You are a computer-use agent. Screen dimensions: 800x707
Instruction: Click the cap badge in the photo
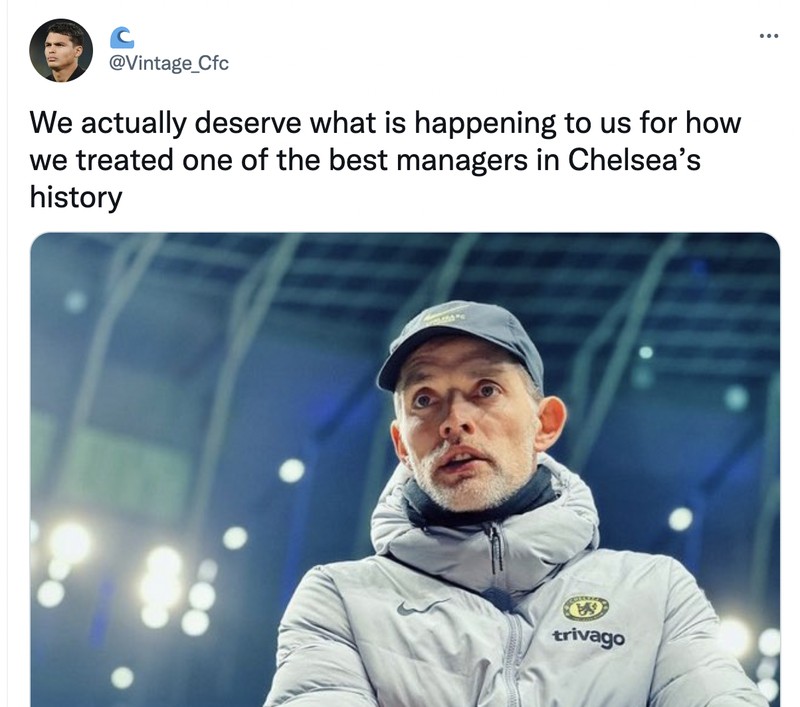click(444, 318)
